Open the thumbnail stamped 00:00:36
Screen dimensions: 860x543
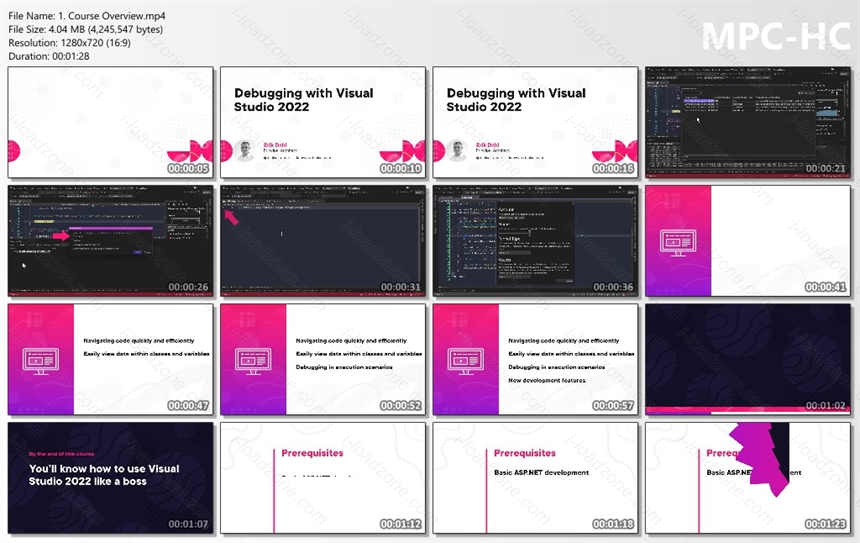(535, 241)
